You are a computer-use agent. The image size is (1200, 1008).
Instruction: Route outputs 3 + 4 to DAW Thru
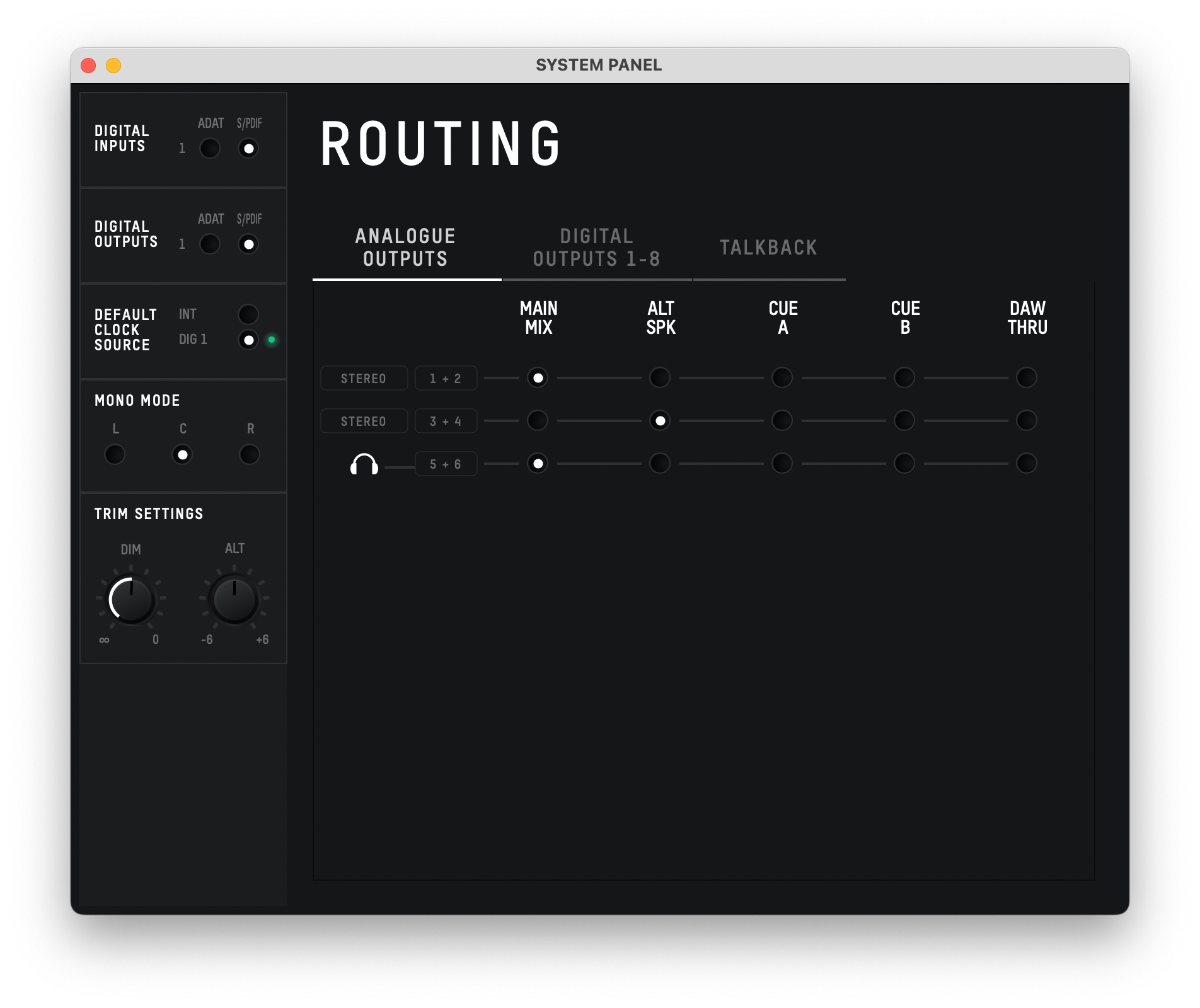(1027, 421)
